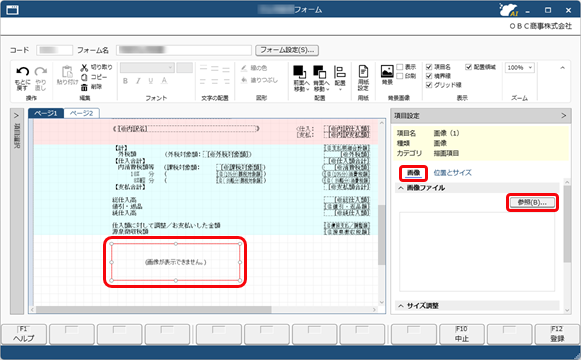The width and height of the screenshot is (581, 360).
Task: Choose line color (線の色)
Action: coord(254,68)
